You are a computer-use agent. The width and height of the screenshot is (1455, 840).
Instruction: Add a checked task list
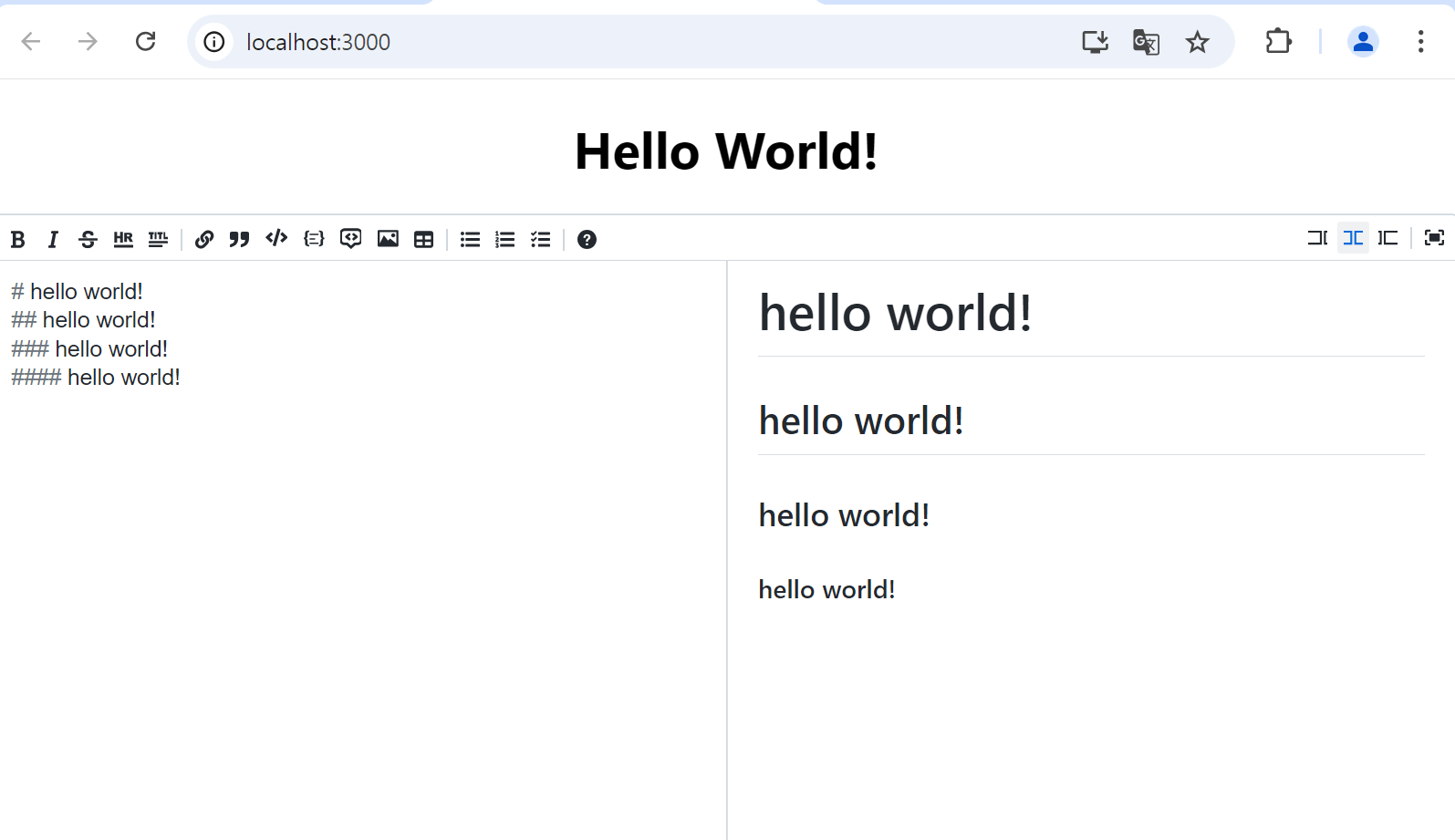coord(541,239)
